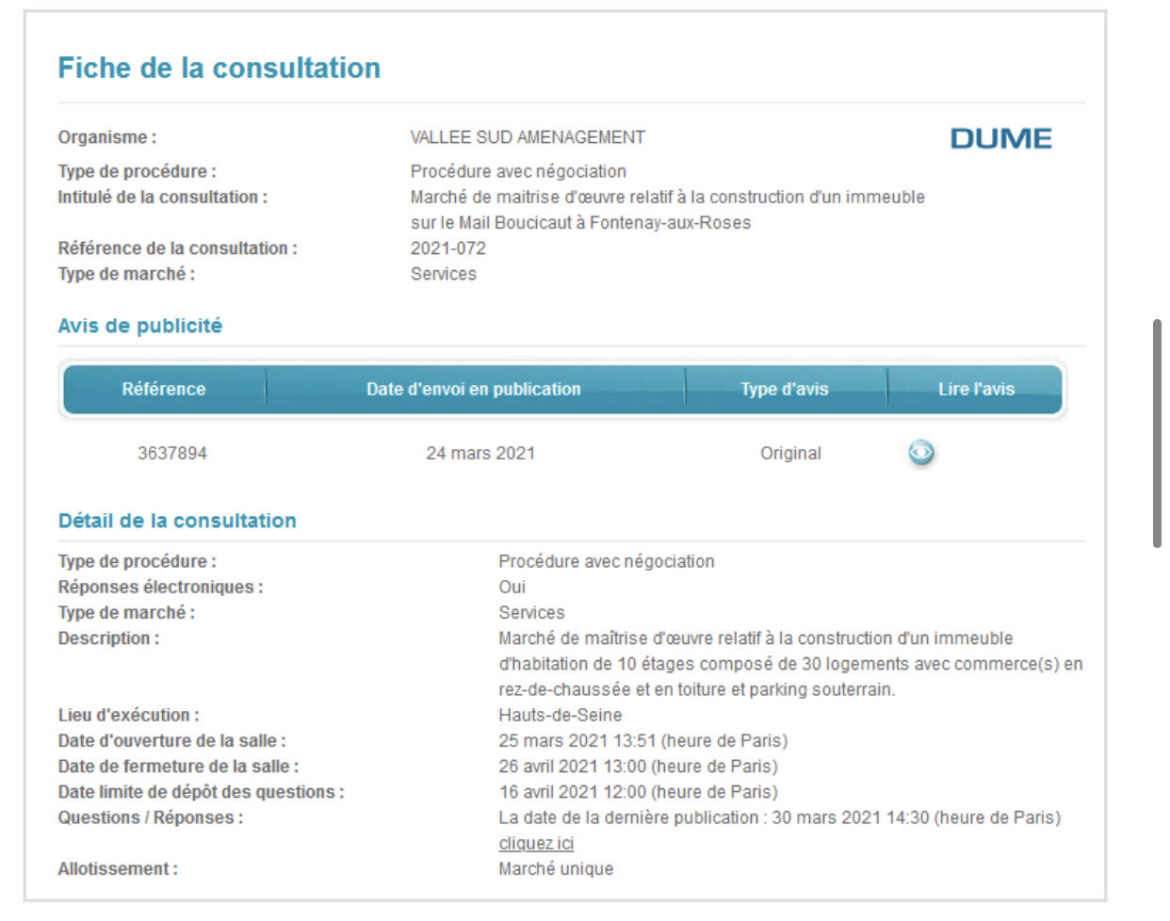Open the notice via the eye icon
Screen dimensions: 1170x921
[921, 452]
